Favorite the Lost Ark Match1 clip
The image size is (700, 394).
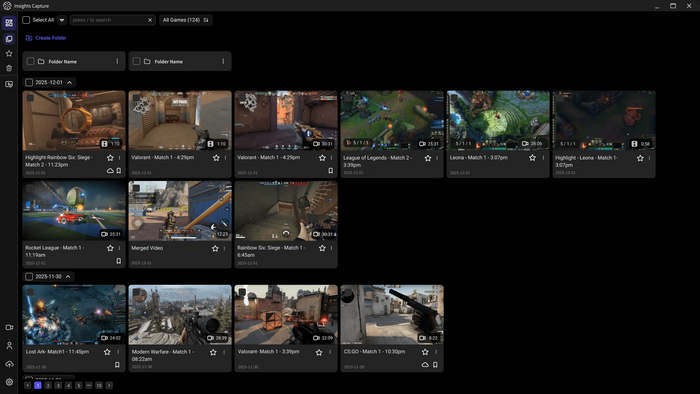tap(107, 352)
